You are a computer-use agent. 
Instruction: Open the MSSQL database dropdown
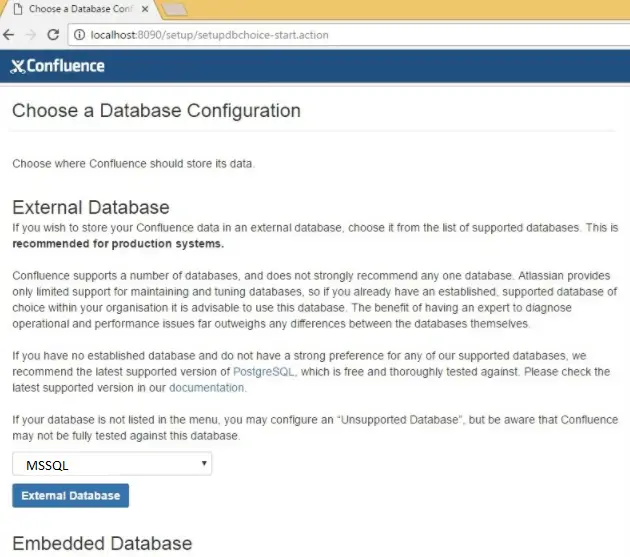pyautogui.click(x=112, y=464)
